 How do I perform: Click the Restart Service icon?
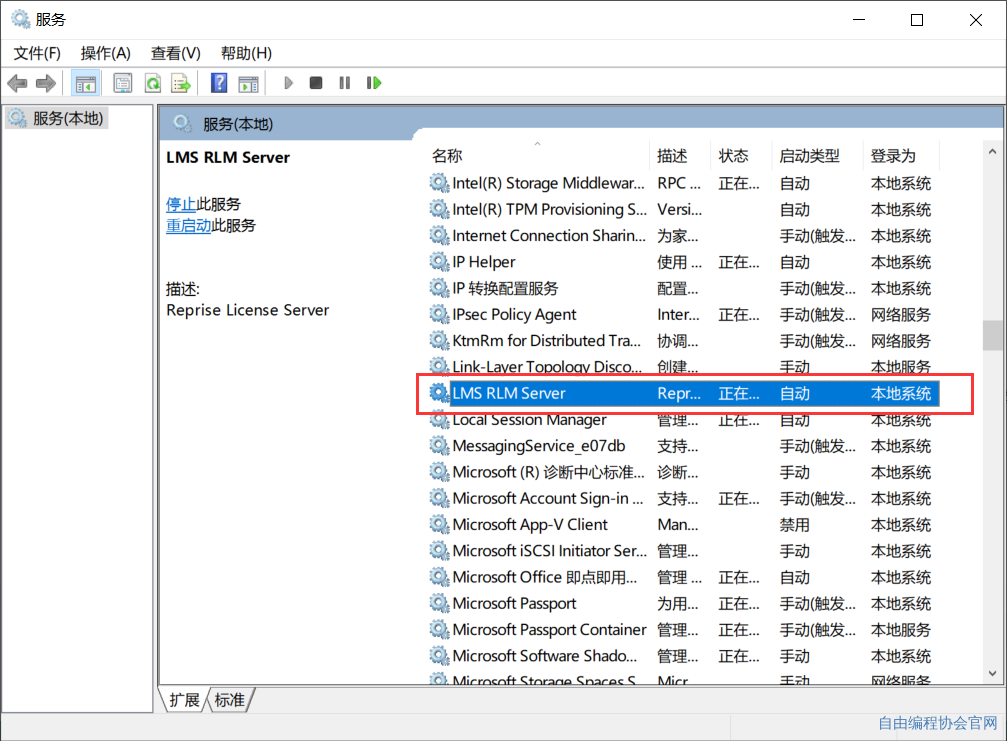coord(374,83)
